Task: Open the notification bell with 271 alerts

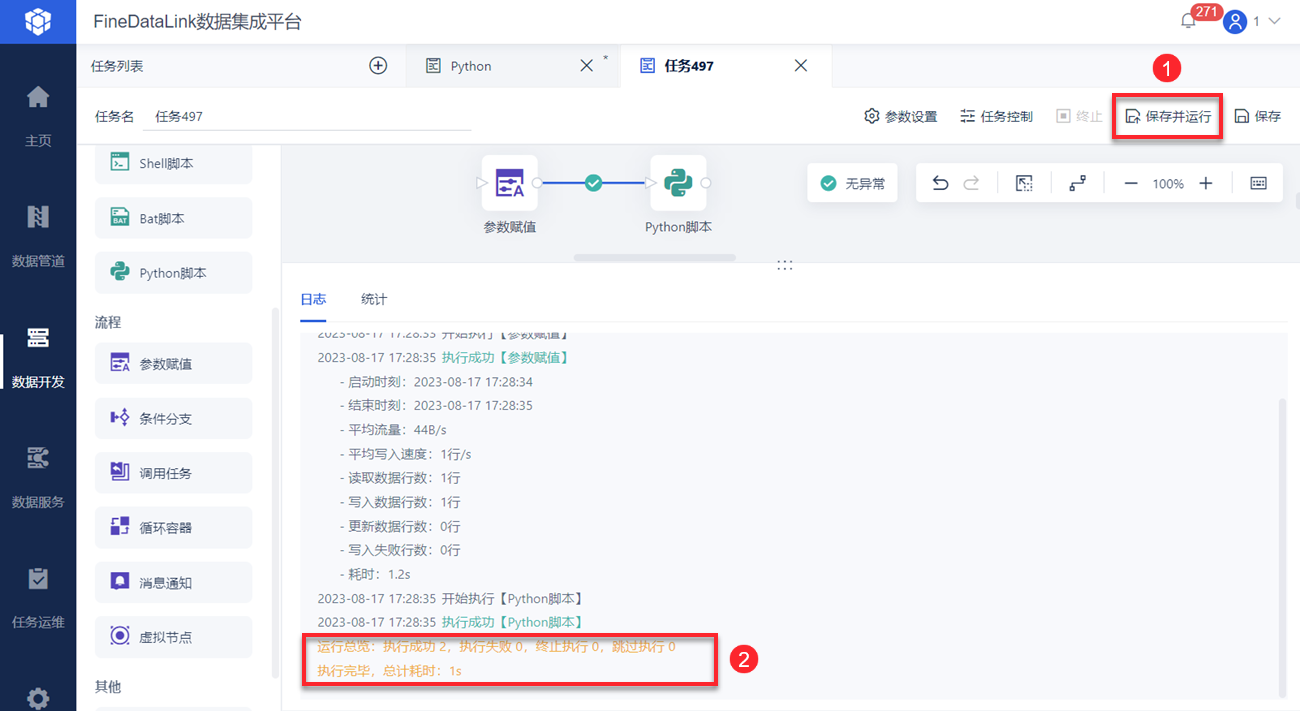Action: point(1188,21)
